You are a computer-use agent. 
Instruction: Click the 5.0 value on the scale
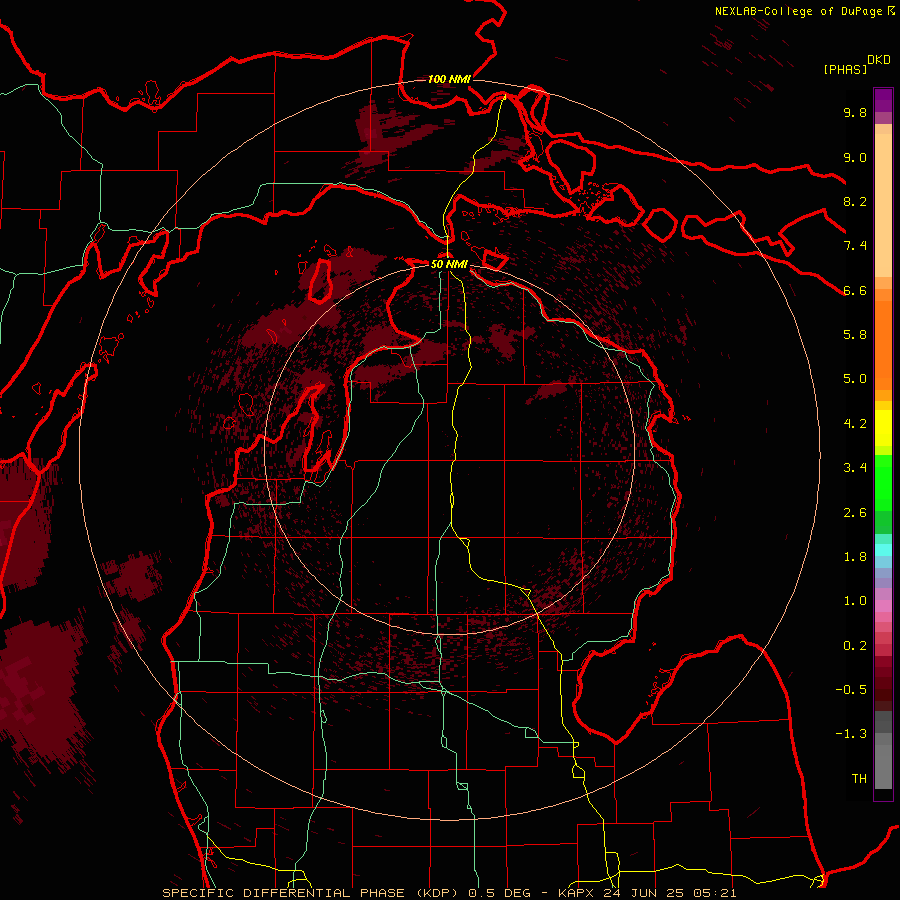855,379
